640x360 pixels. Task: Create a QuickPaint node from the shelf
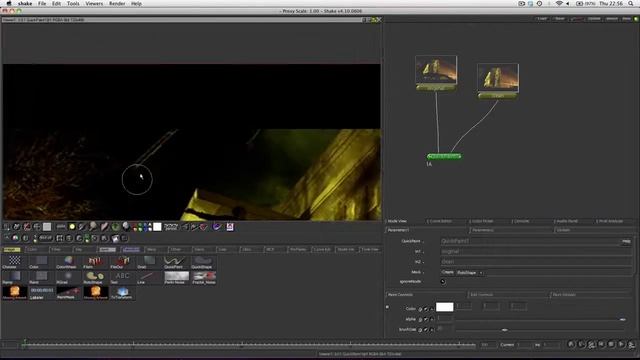click(176, 262)
